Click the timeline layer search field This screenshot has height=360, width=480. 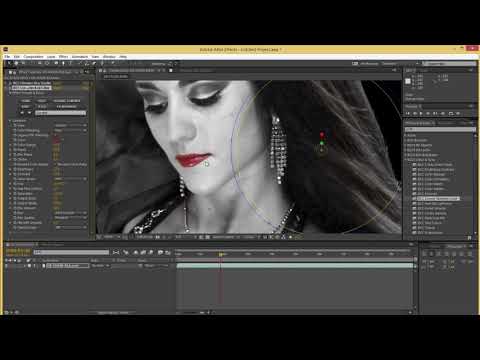(71, 252)
